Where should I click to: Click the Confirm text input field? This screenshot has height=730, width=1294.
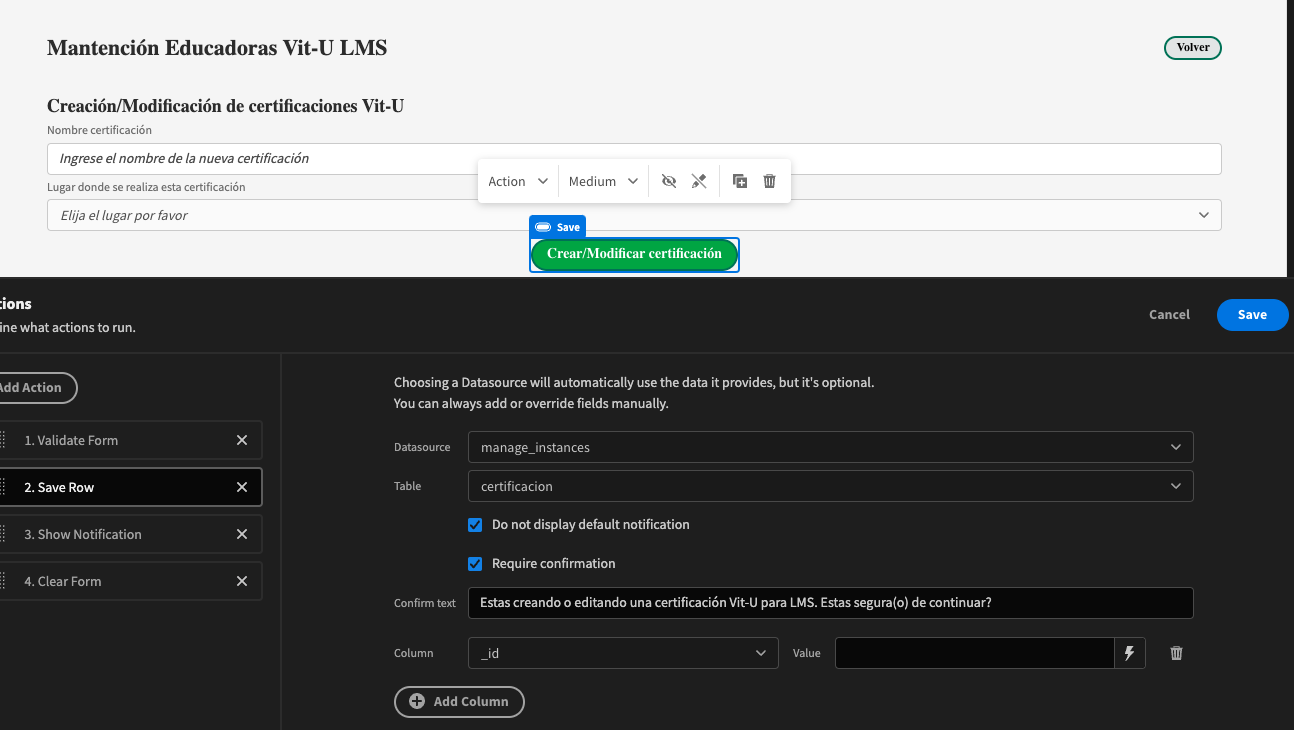830,603
